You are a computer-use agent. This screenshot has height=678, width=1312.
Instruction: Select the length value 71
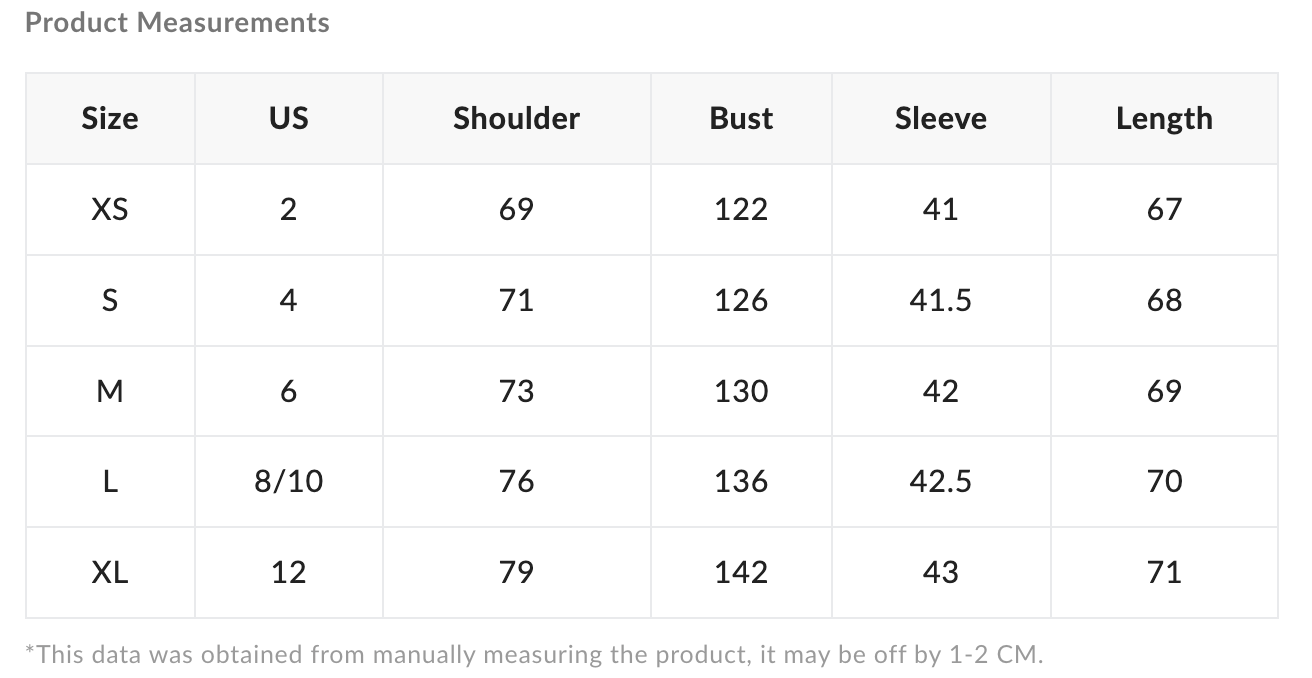[x=1164, y=572]
